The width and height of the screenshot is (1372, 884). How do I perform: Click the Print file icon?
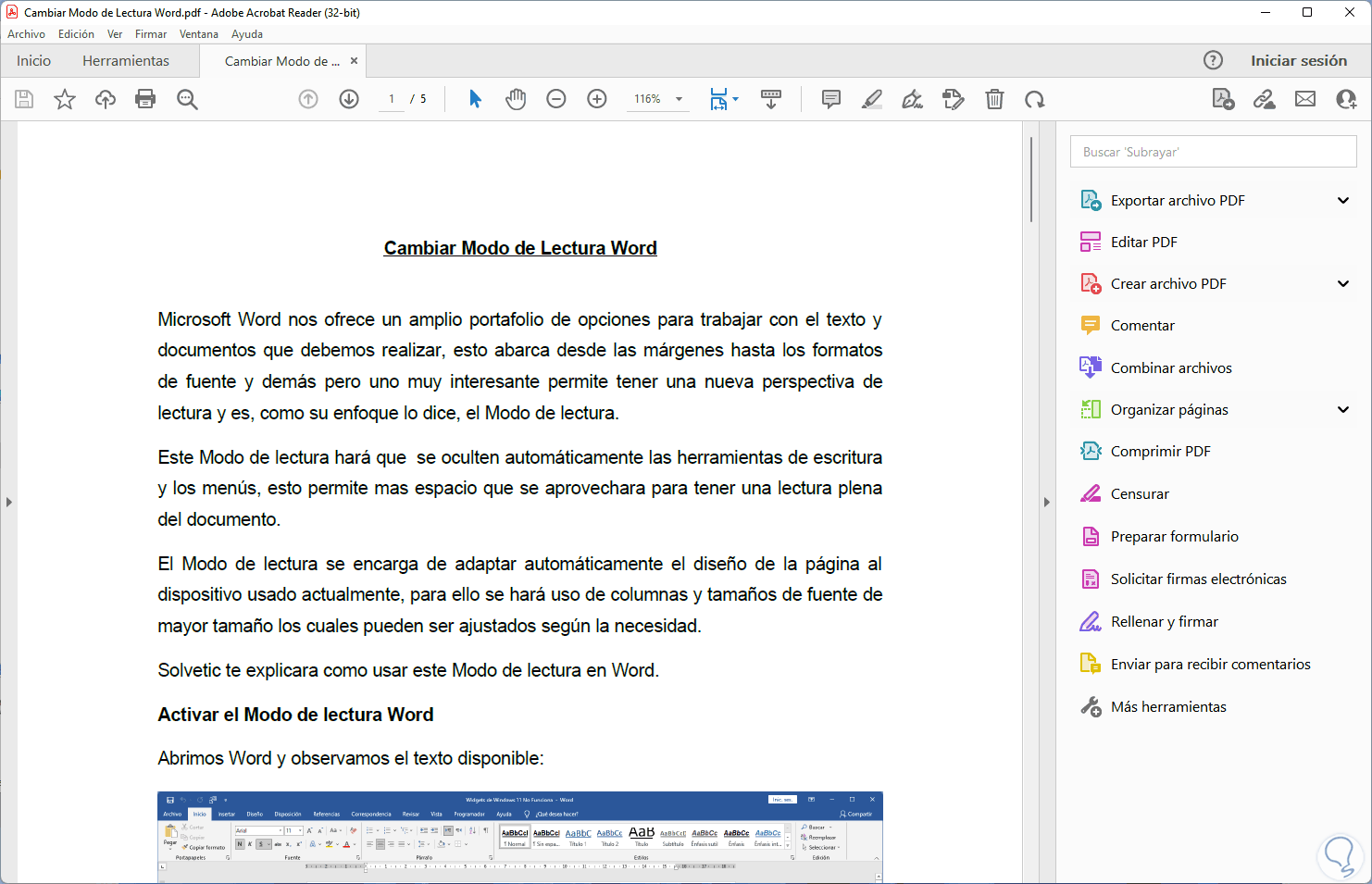tap(145, 99)
